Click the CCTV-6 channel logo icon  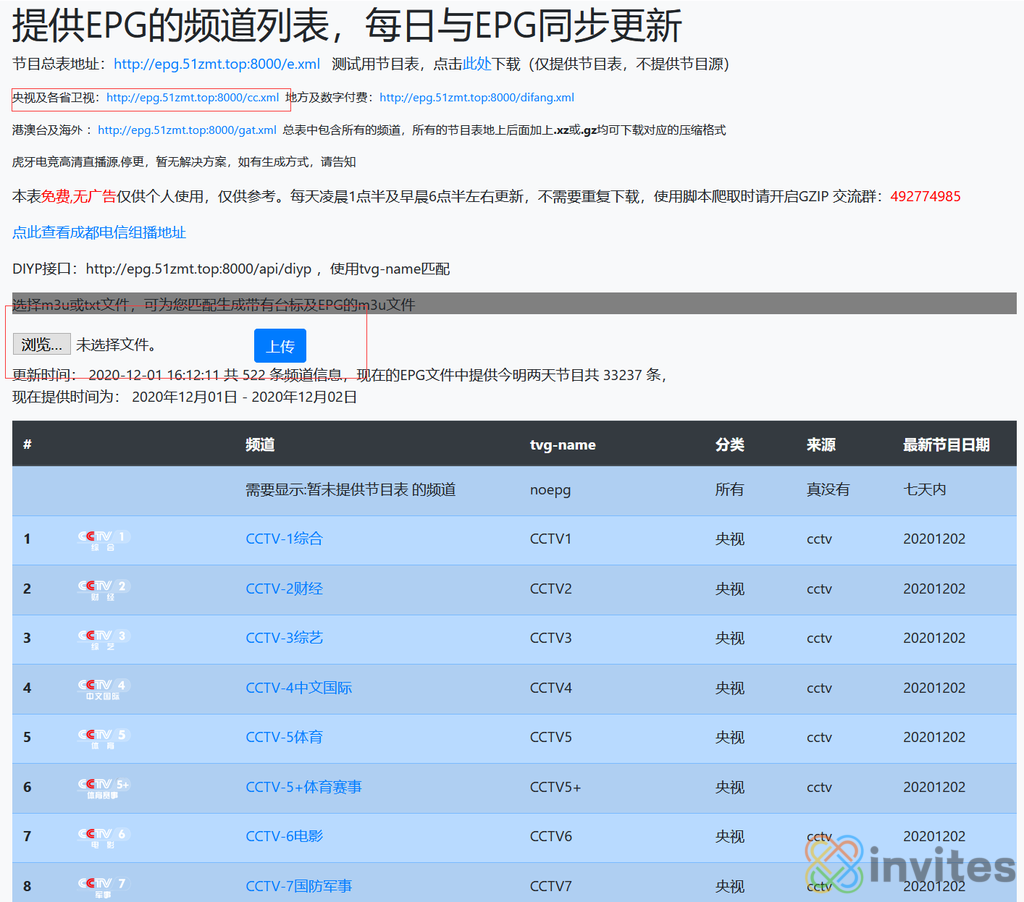[x=104, y=837]
